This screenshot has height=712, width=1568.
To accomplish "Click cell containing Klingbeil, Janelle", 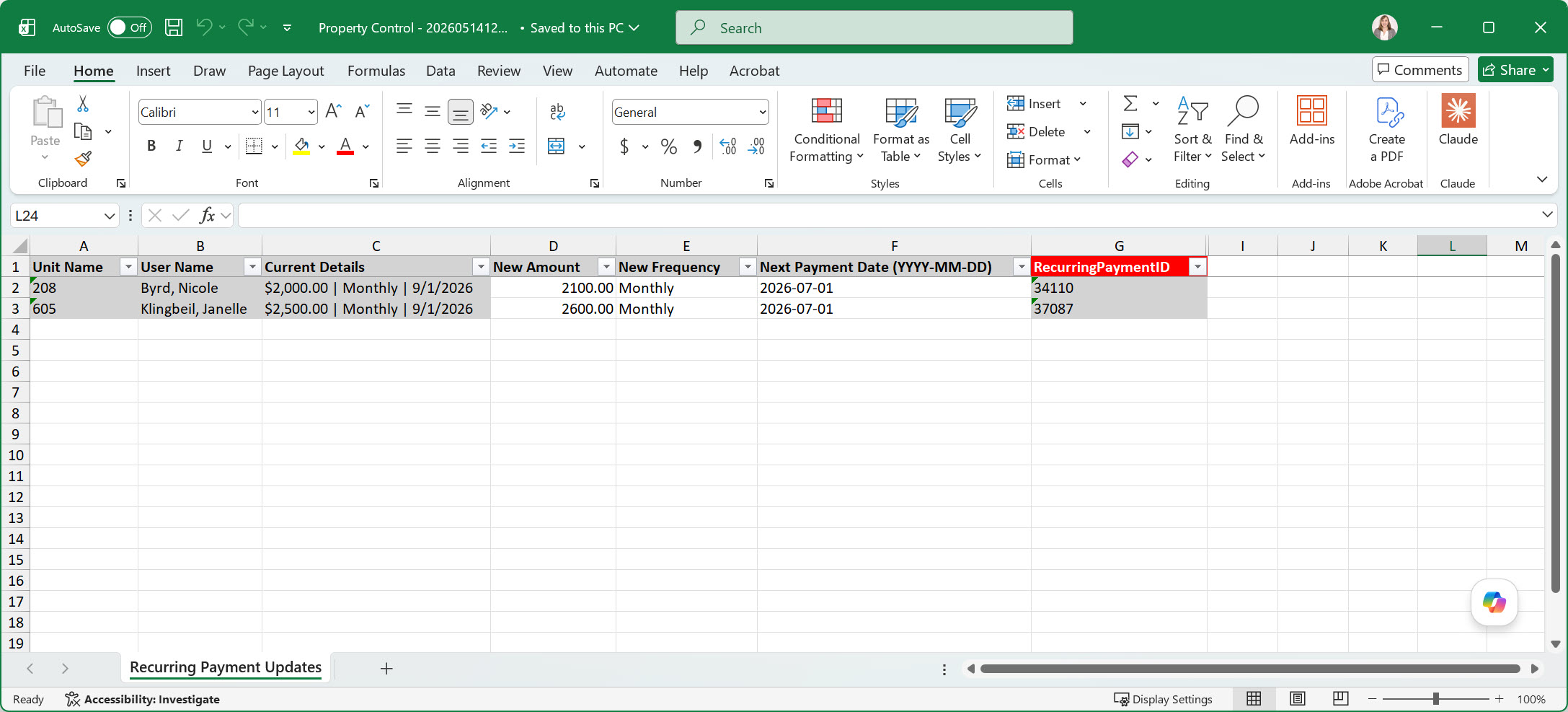I will pos(200,309).
